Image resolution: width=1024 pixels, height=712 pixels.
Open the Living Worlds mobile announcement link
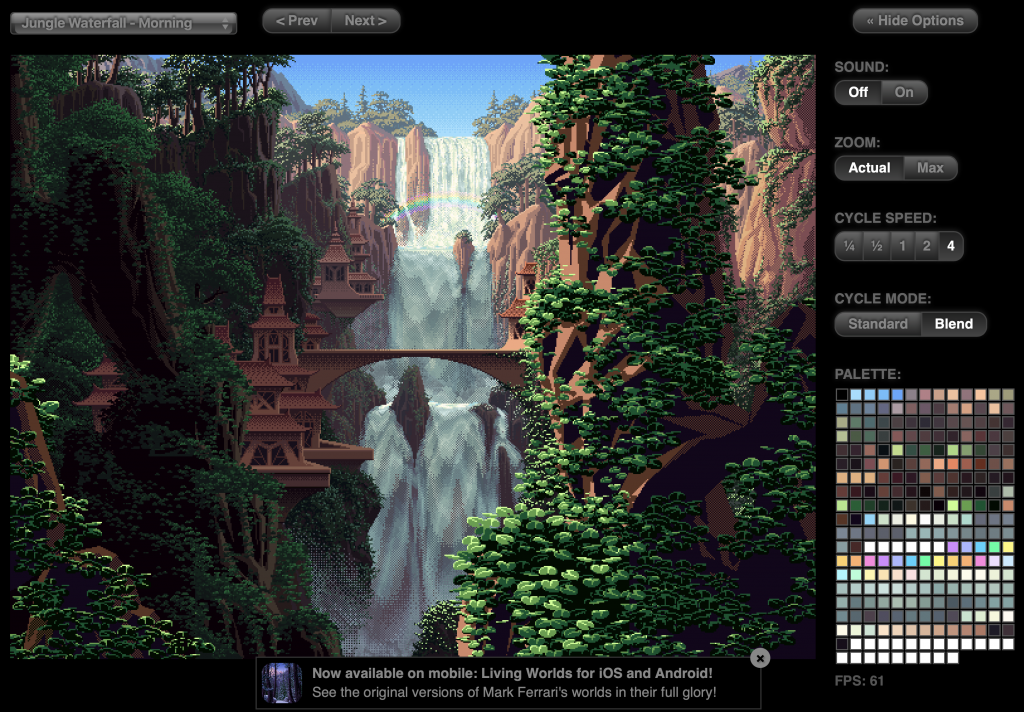(x=512, y=674)
